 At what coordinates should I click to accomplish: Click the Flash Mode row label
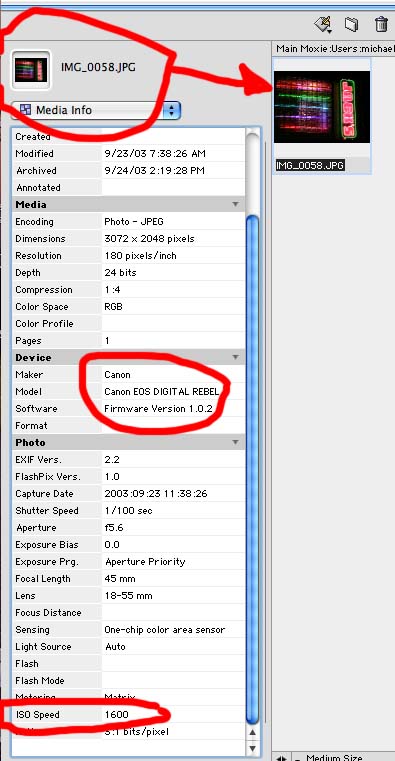40,680
